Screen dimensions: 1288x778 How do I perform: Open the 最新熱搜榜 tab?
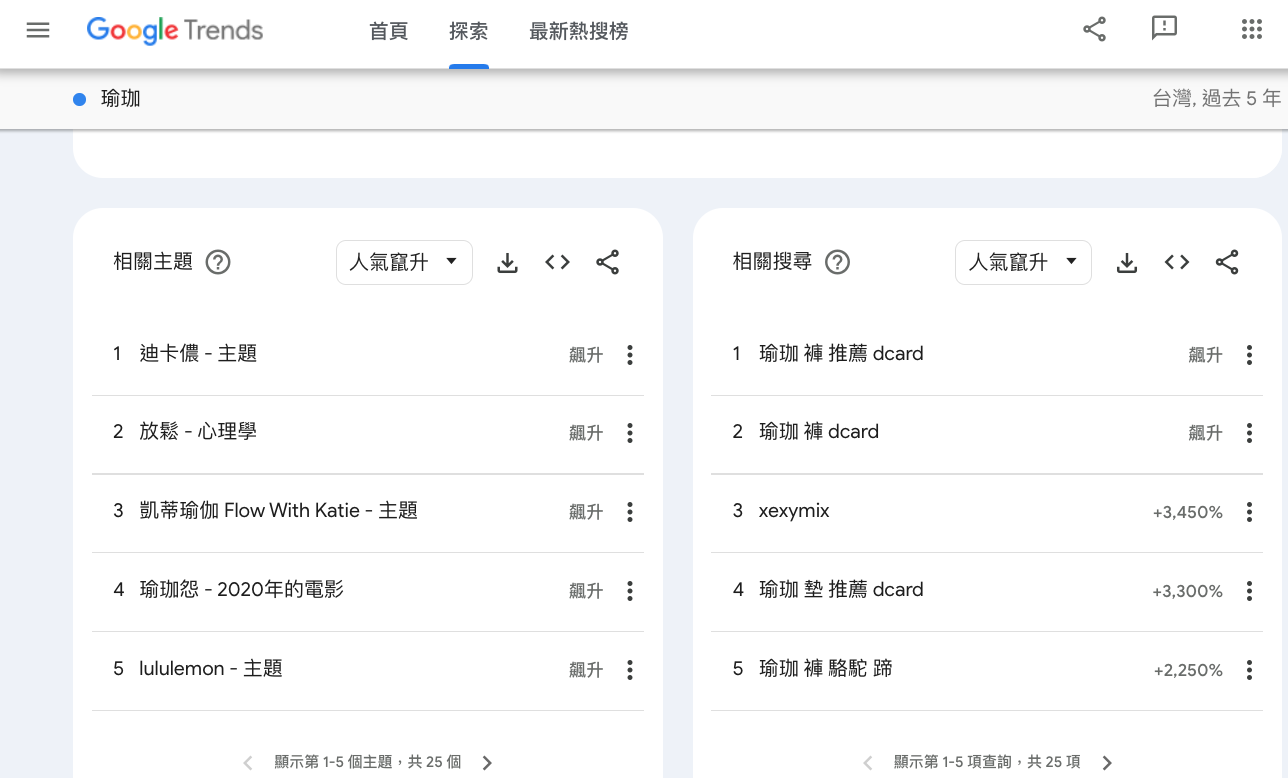tap(579, 32)
